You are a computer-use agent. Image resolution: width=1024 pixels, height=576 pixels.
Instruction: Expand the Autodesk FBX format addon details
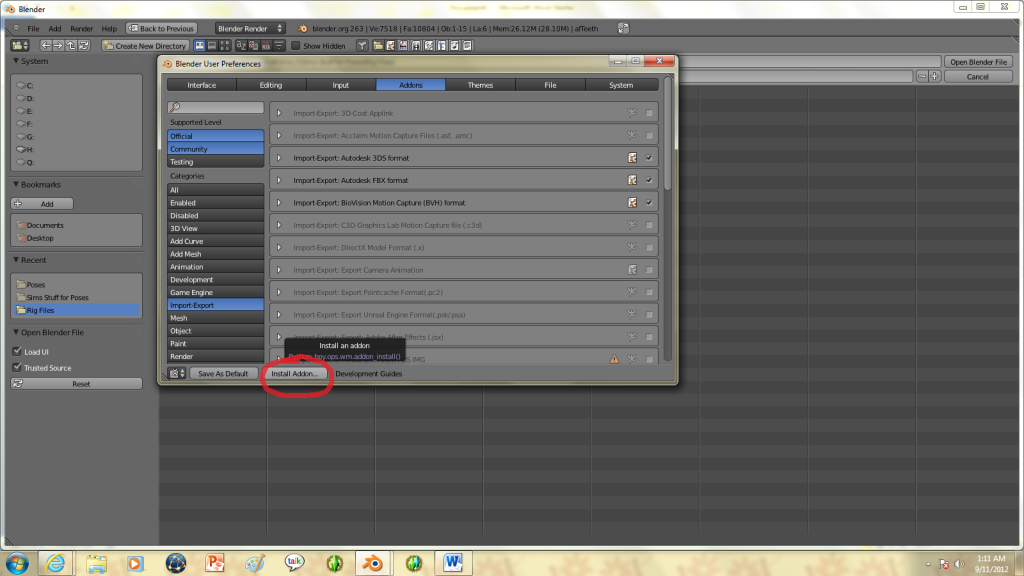point(280,180)
